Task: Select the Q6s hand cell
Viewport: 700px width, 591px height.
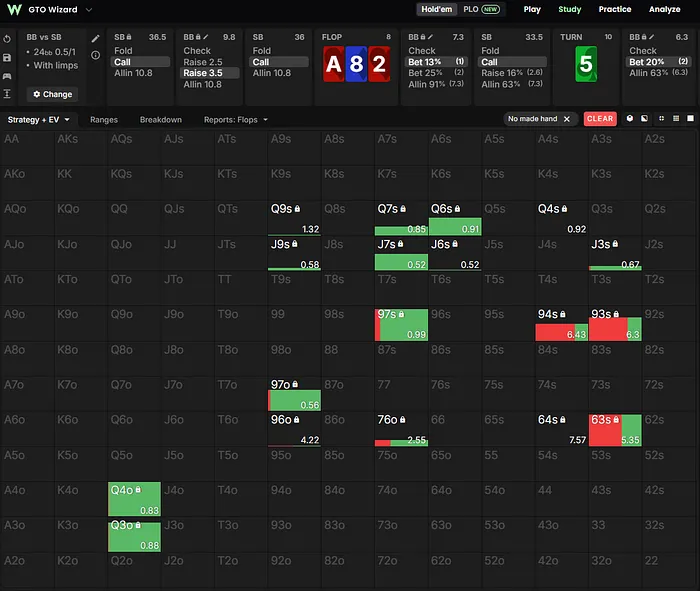Action: tap(455, 218)
